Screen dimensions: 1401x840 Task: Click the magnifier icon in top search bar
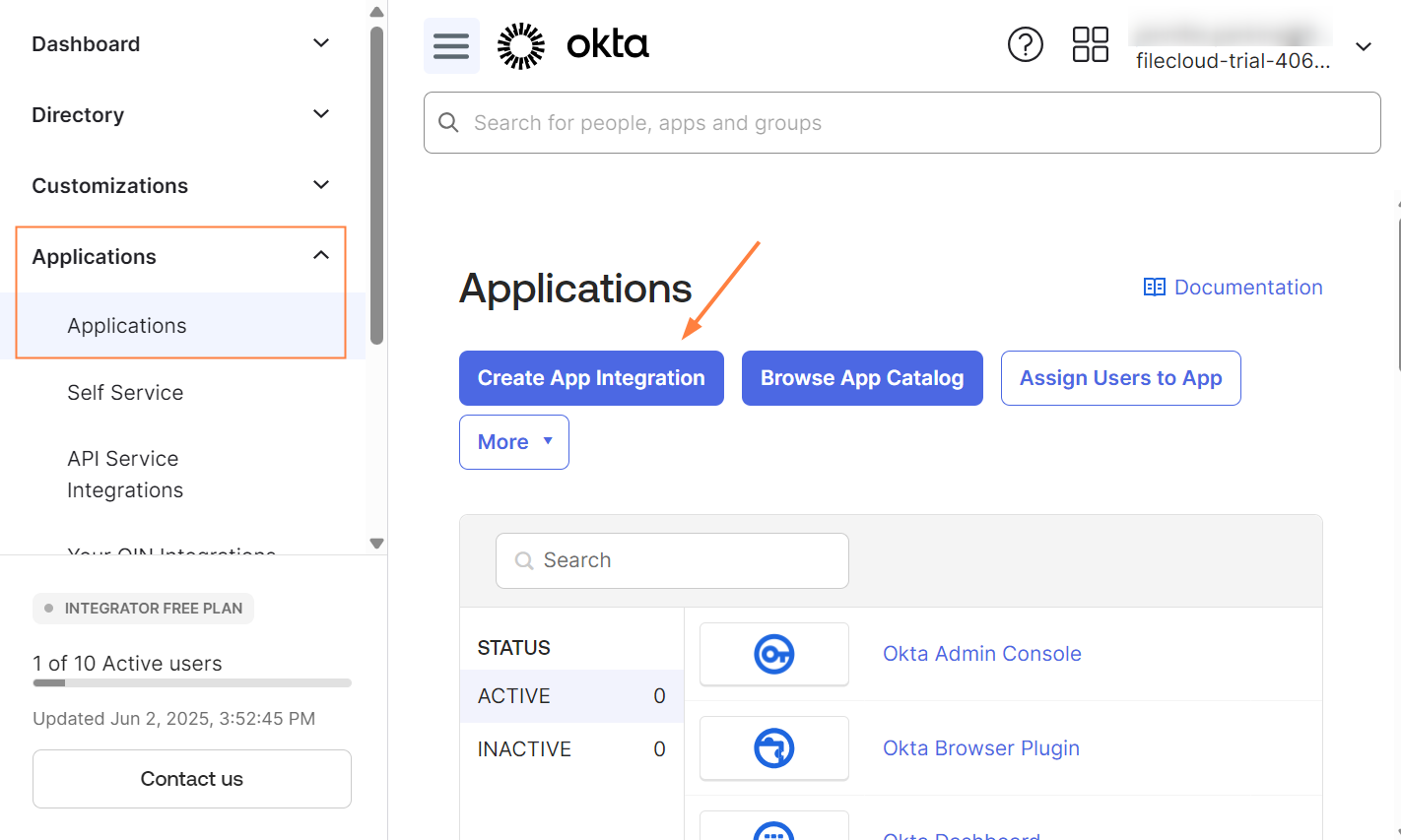click(x=448, y=123)
